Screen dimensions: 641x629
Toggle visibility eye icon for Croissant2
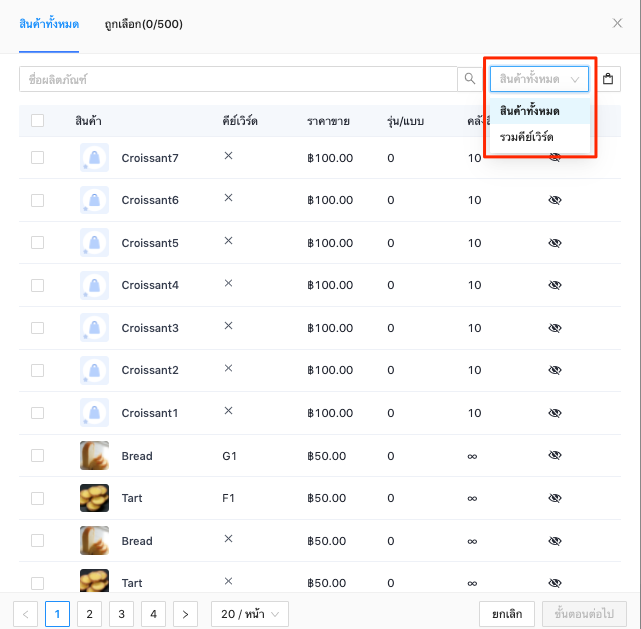(x=555, y=370)
